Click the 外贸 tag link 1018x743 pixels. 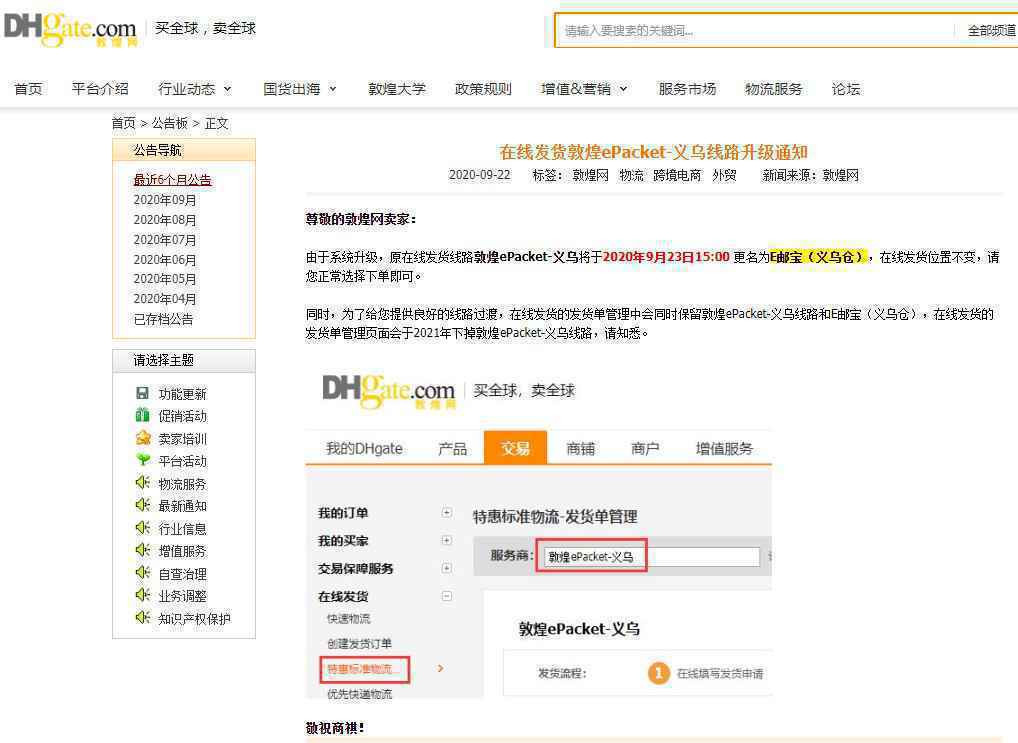pos(725,175)
